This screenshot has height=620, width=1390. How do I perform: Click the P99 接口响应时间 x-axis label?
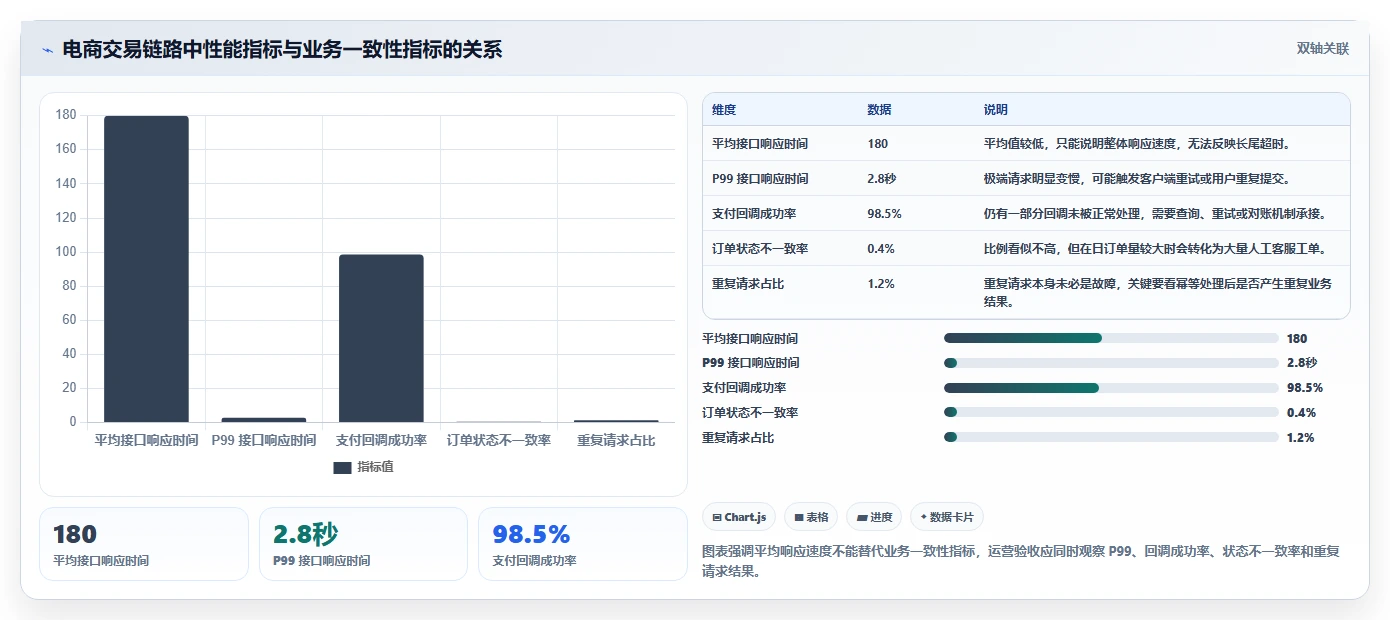click(264, 440)
